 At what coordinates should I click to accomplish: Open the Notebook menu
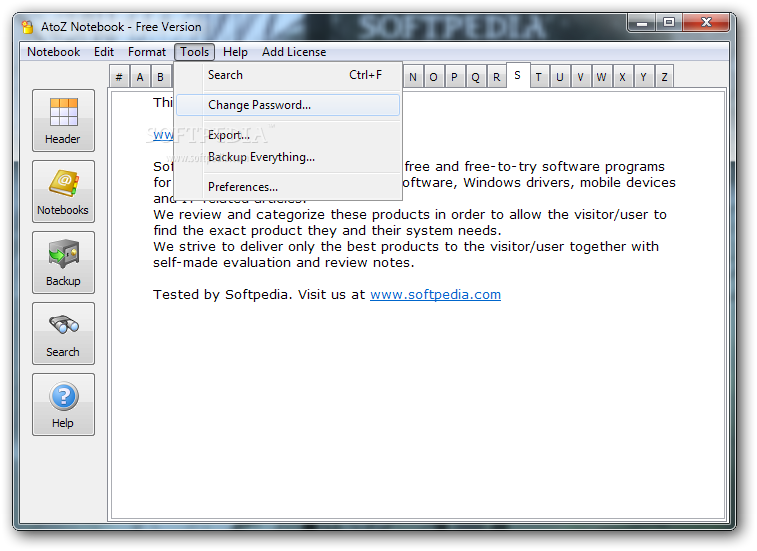[x=54, y=52]
